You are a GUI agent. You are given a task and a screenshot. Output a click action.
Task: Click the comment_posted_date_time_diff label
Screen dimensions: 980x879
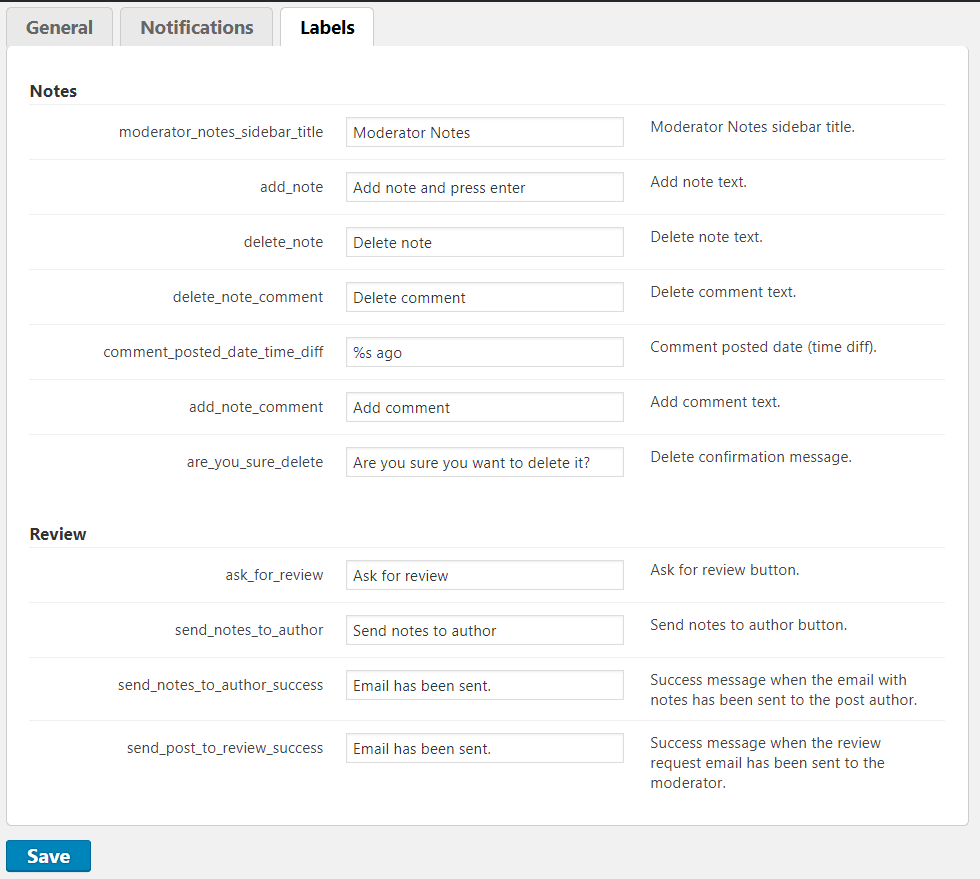pos(213,351)
